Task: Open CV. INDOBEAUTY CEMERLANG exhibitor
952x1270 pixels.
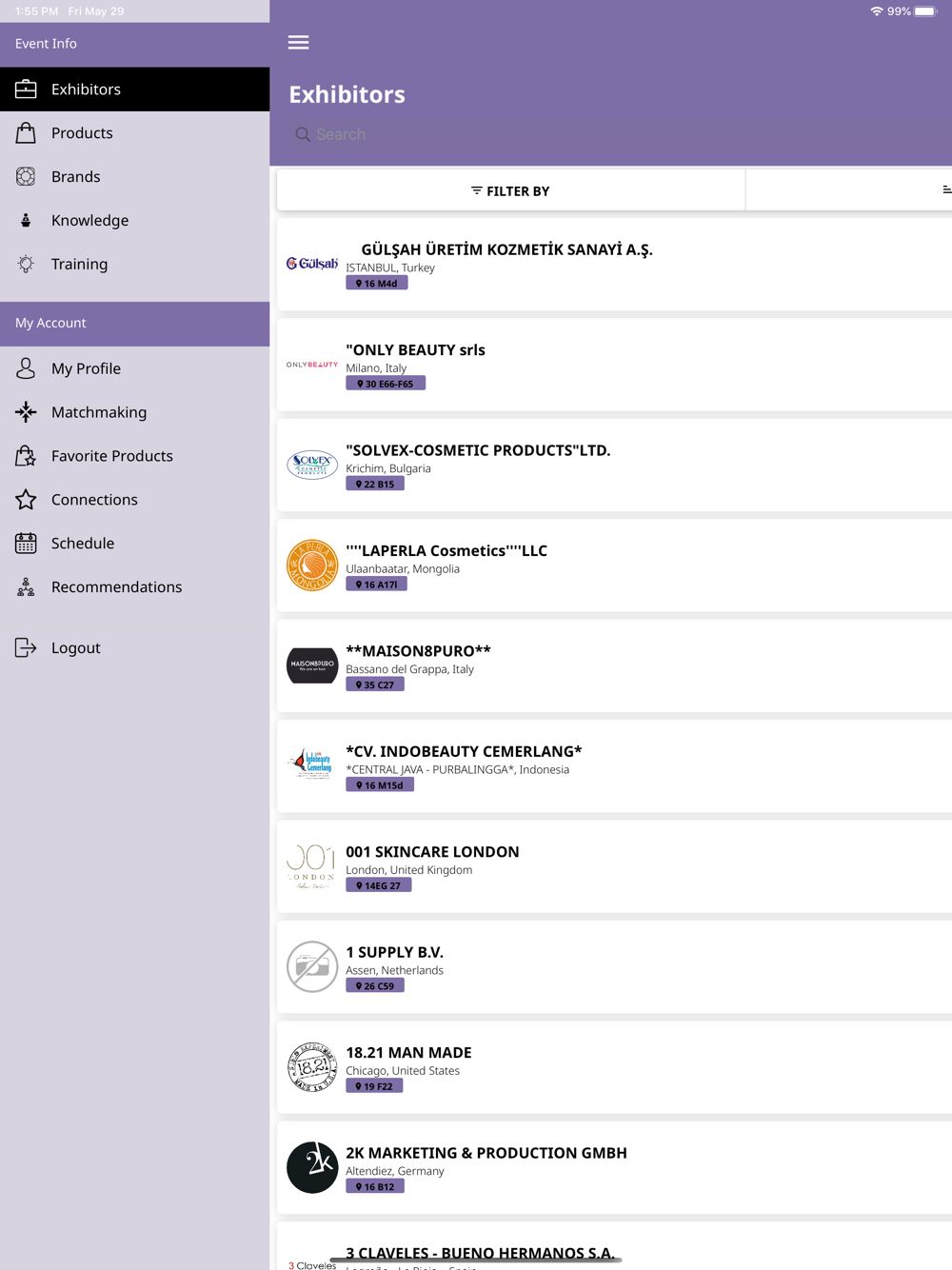Action: click(614, 766)
